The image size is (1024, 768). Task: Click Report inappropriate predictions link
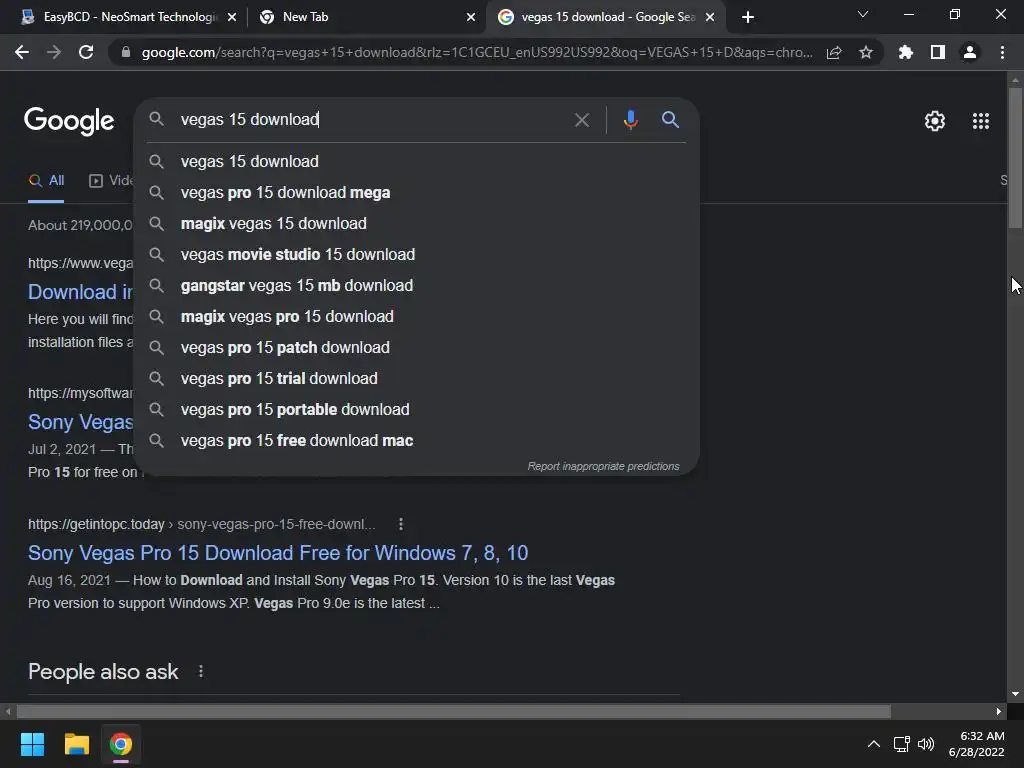[603, 466]
